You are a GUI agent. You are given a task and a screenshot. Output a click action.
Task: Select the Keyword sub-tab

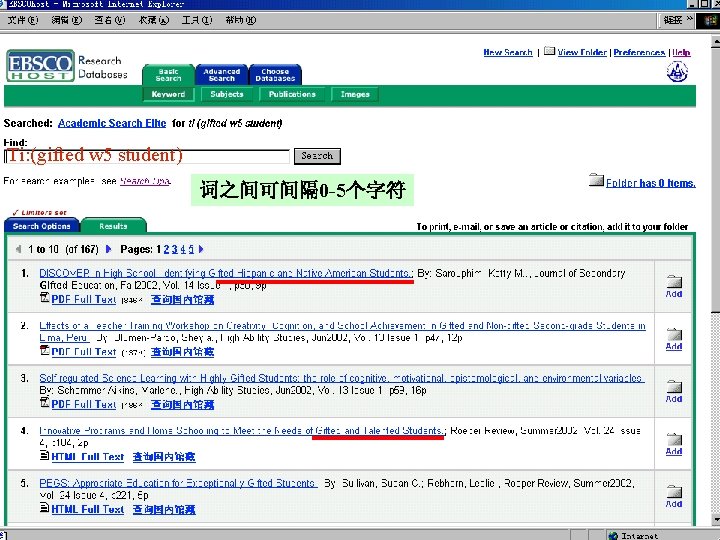[168, 94]
